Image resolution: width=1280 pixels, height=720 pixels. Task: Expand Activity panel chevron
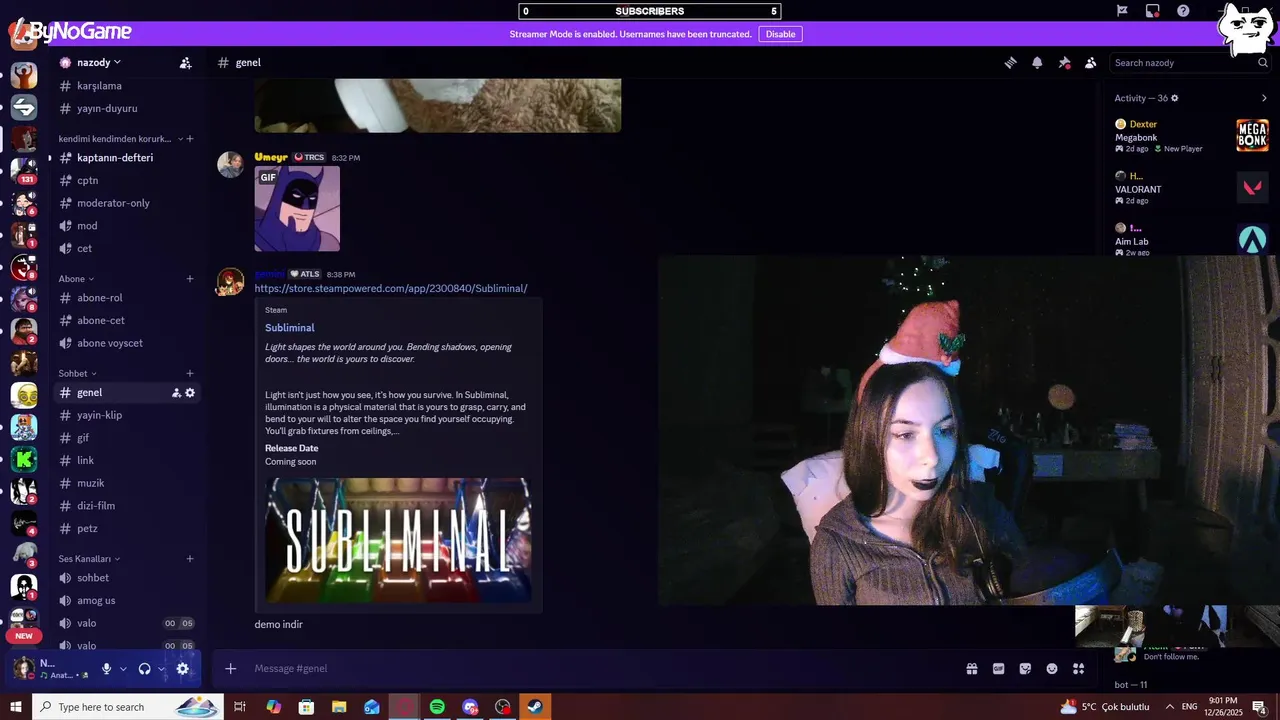1264,98
